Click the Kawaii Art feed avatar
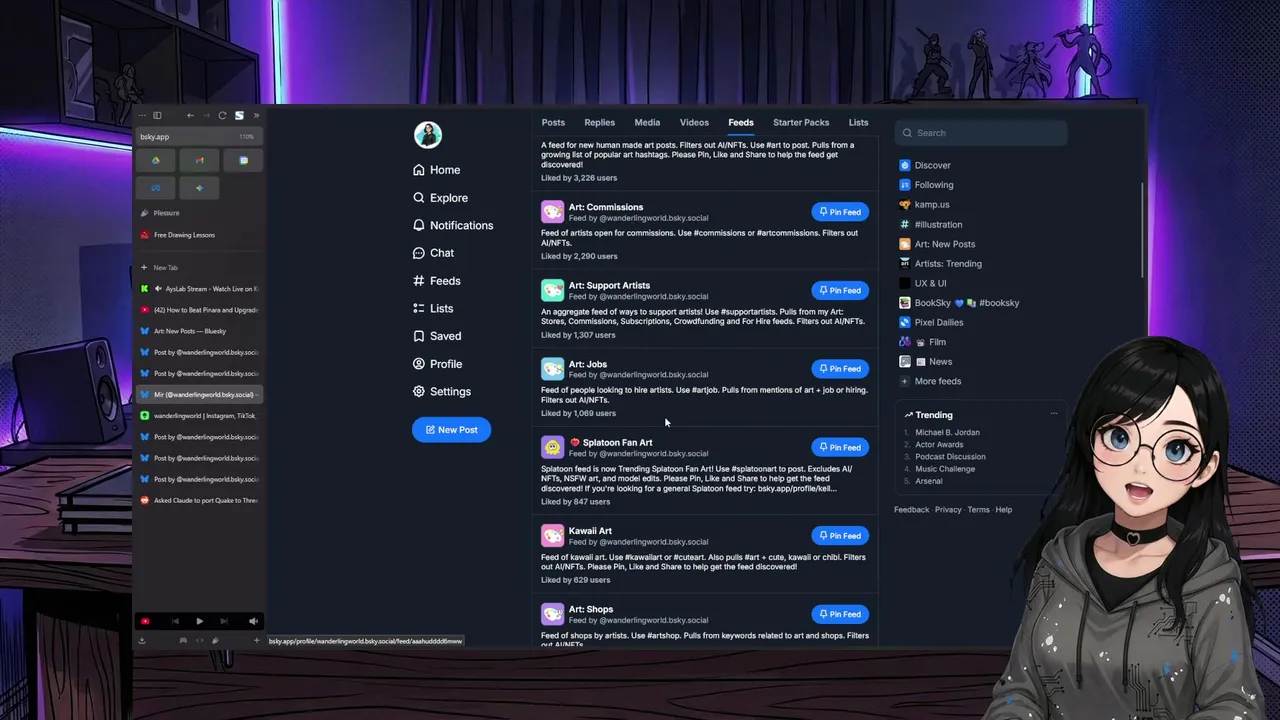Image resolution: width=1280 pixels, height=720 pixels. 552,536
